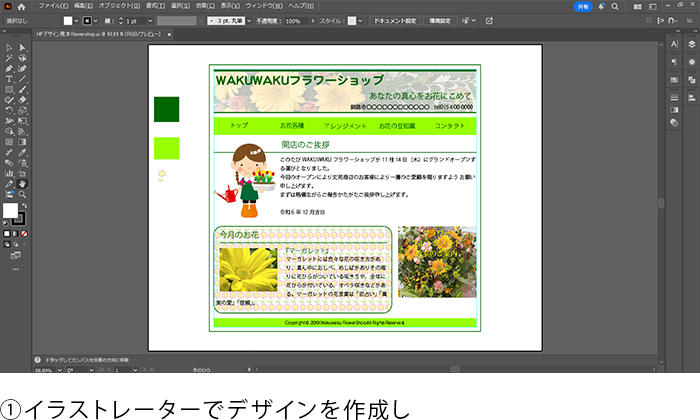This screenshot has height=420, width=700.
Task: Open the Paragraph panel icon
Action: [674, 62]
